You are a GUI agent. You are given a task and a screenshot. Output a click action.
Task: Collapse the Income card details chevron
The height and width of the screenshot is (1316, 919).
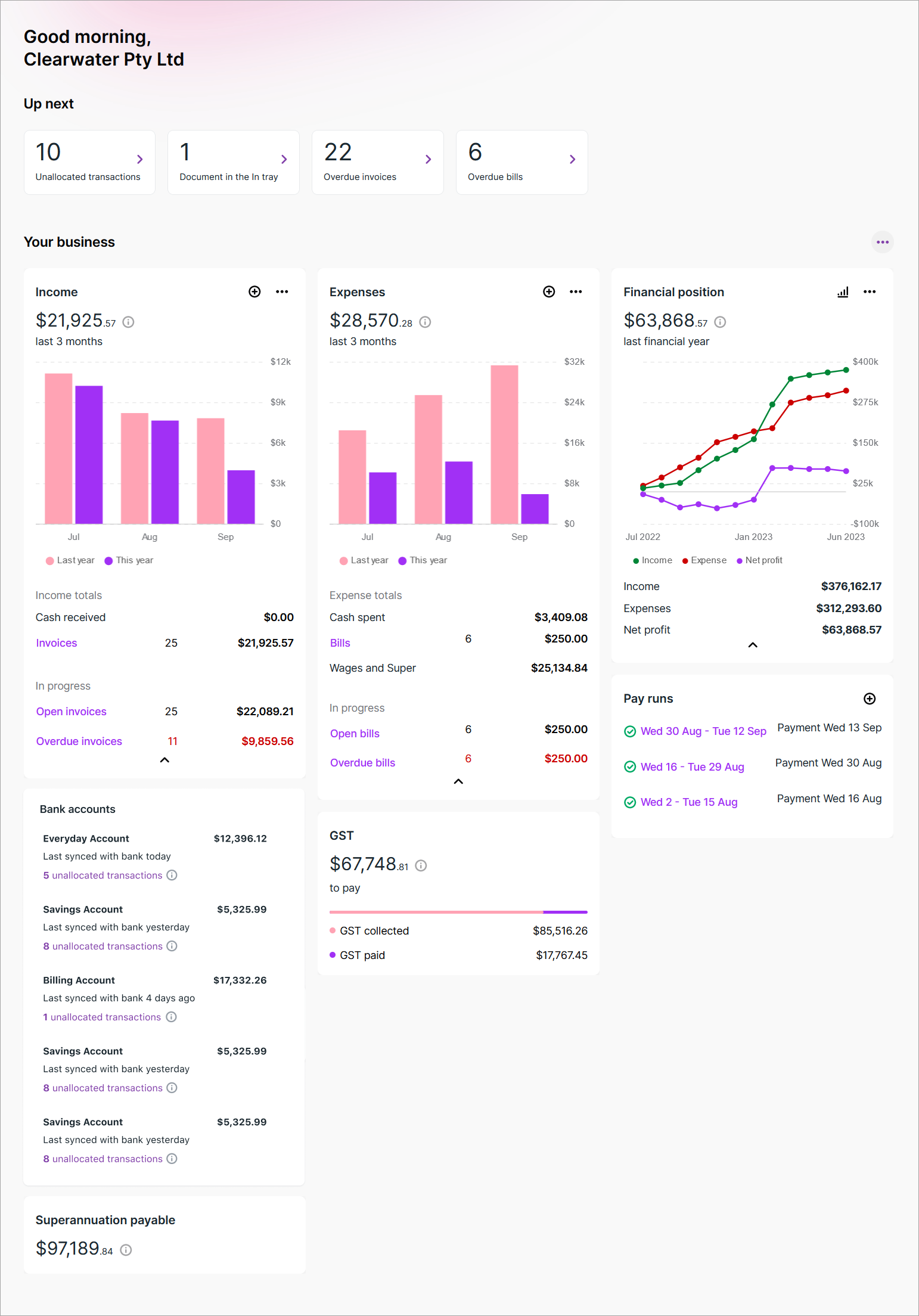pyautogui.click(x=165, y=760)
